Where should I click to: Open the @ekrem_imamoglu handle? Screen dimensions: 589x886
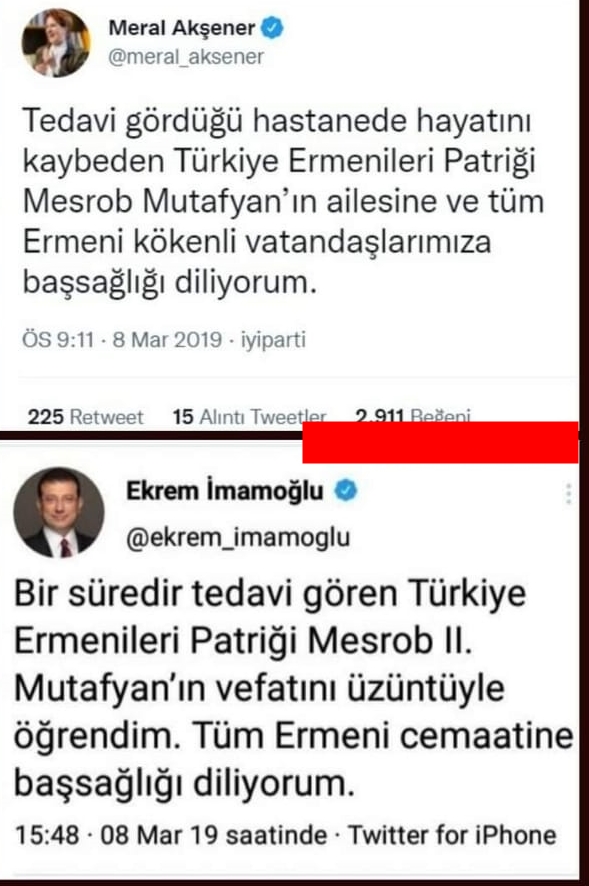238,537
